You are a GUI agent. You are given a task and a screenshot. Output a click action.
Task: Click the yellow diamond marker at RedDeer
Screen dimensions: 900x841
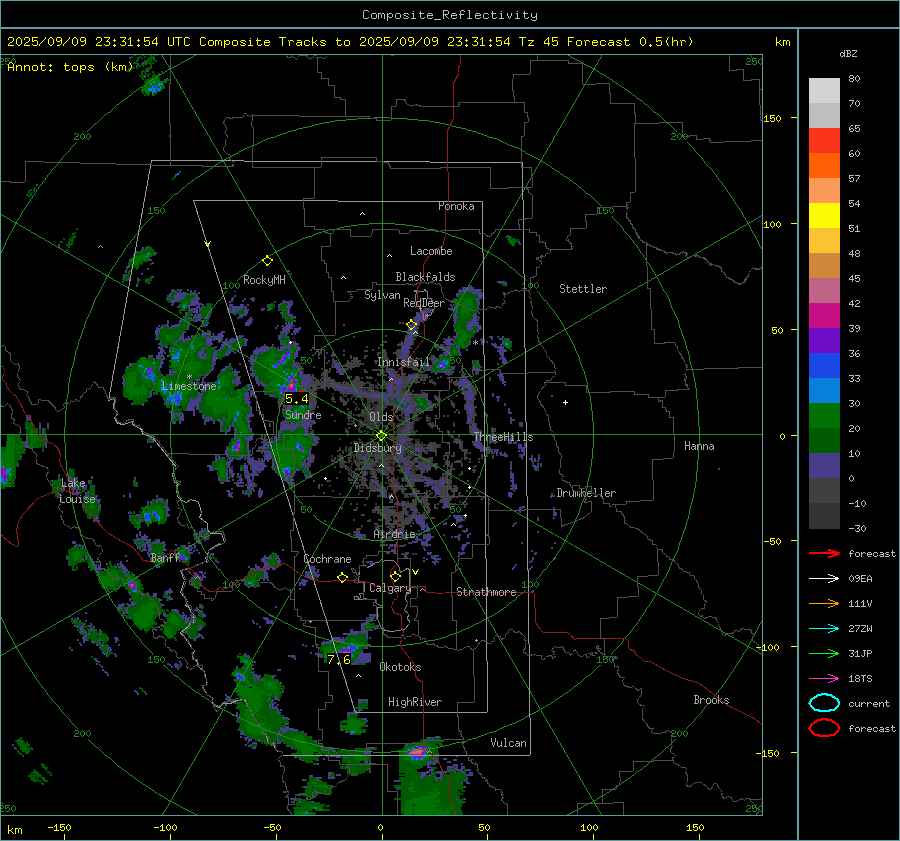click(x=412, y=325)
